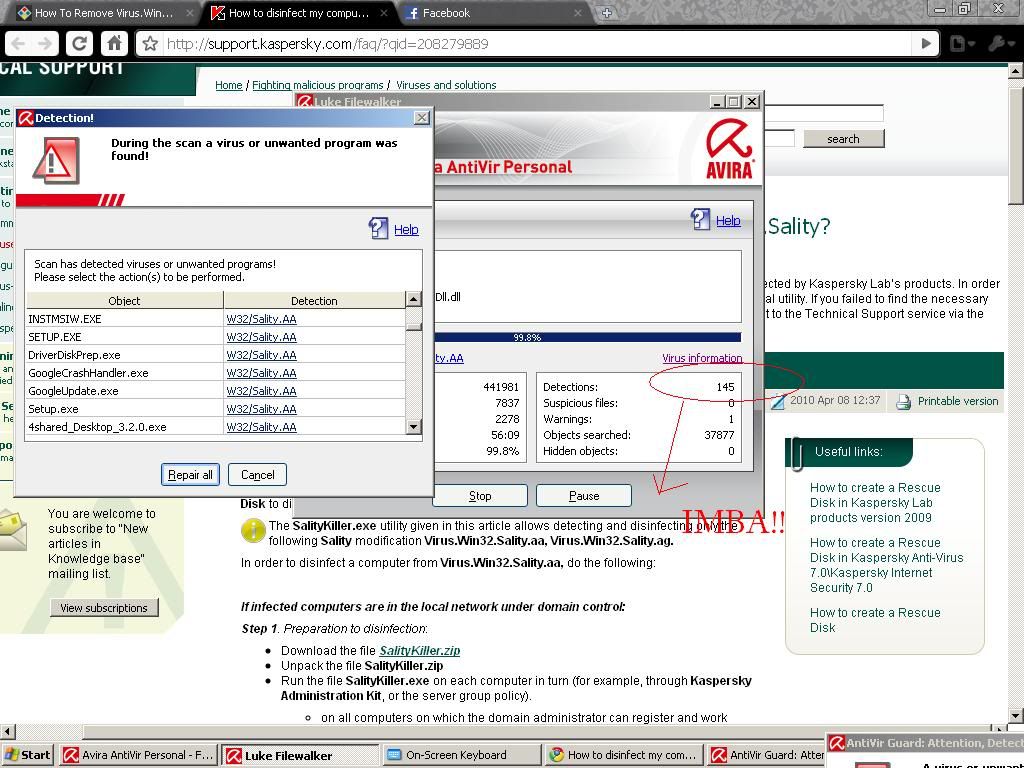Open On-Screen Keyboard from the taskbar

click(x=461, y=755)
